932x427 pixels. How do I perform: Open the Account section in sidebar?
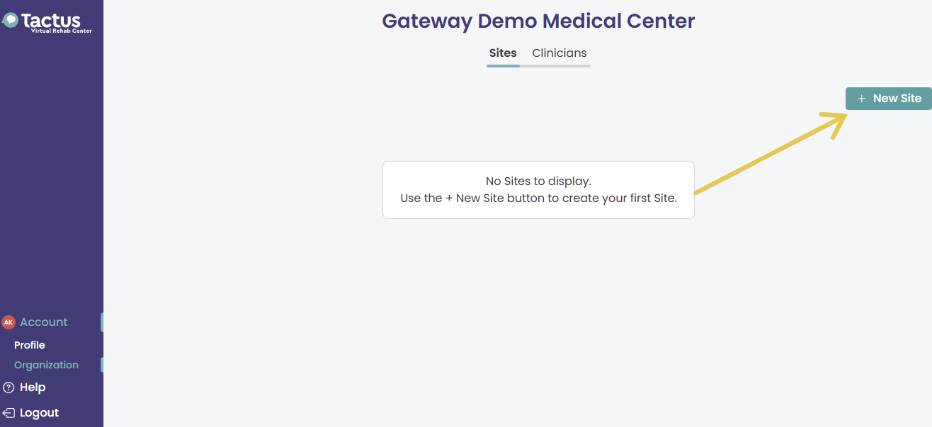tap(43, 322)
